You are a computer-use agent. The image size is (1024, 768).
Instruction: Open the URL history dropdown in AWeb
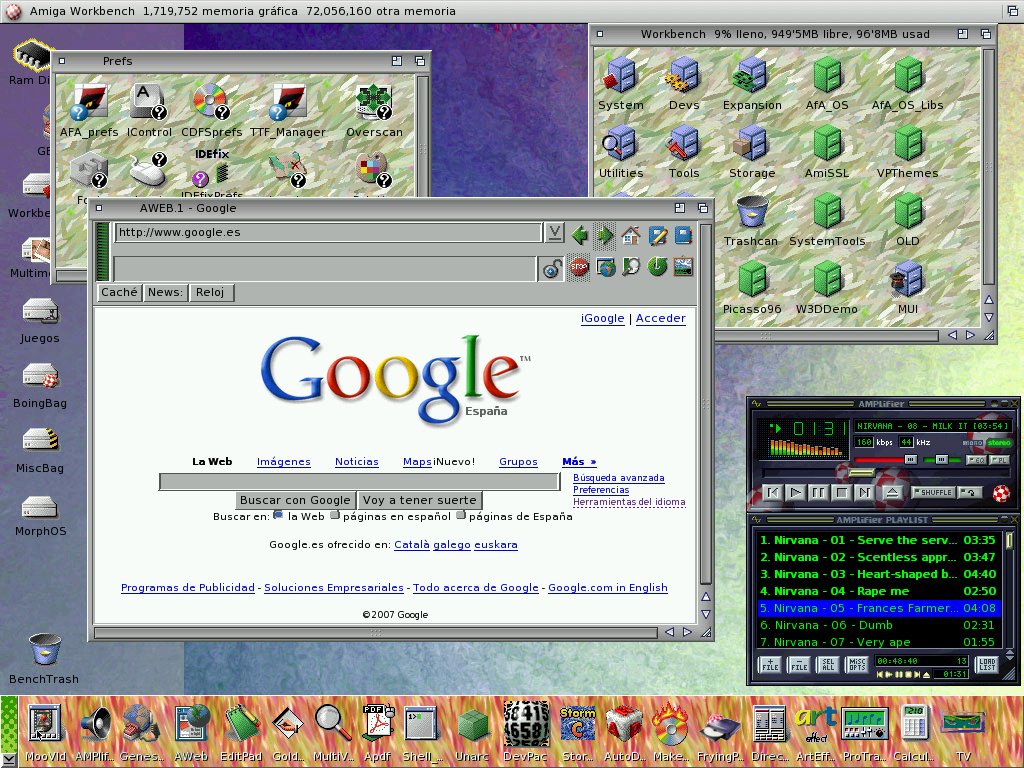pyautogui.click(x=554, y=232)
